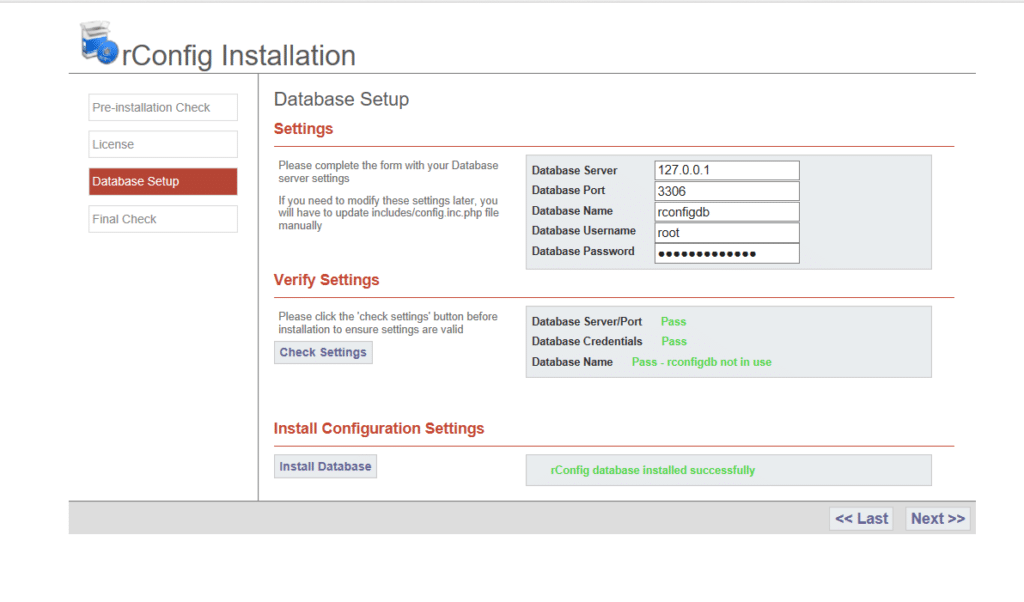1024x602 pixels.
Task: Click 'Pass - rconfigdb not in use' text
Action: pyautogui.click(x=701, y=362)
